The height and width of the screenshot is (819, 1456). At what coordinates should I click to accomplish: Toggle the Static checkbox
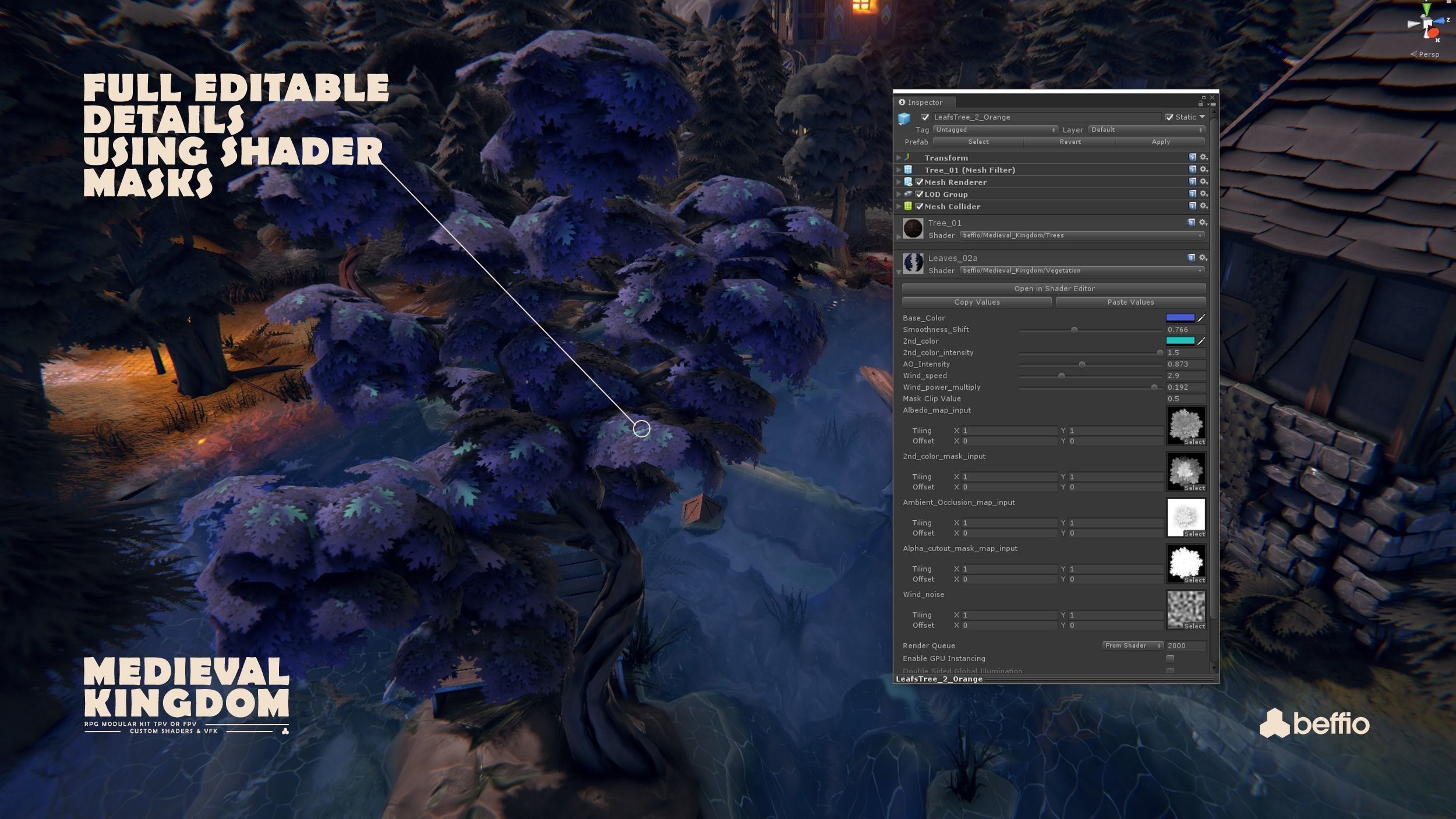[x=1169, y=117]
